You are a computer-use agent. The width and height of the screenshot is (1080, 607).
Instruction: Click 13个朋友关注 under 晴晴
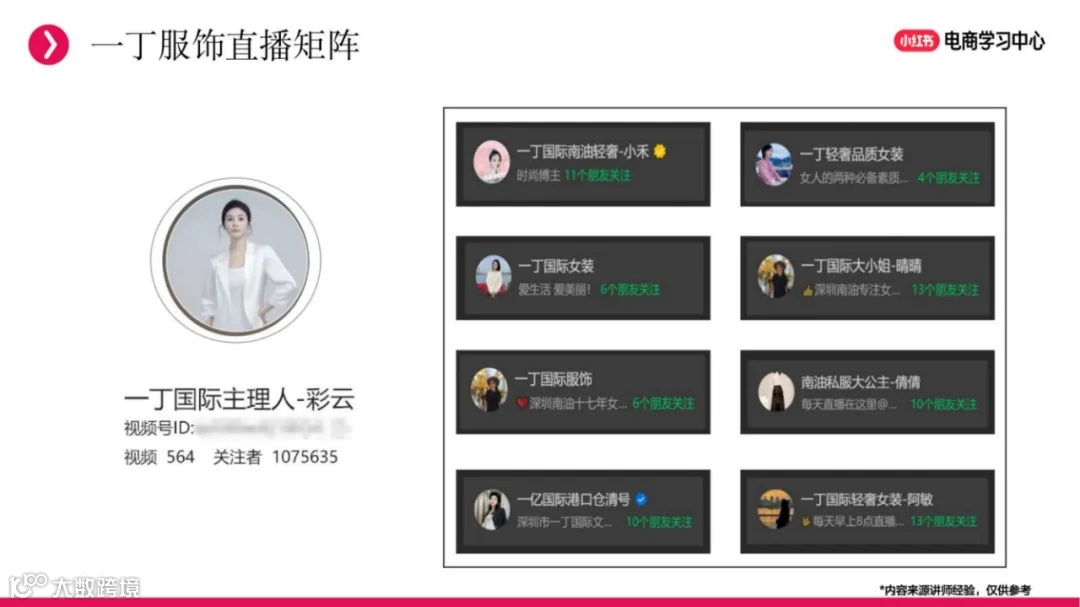[x=945, y=290]
